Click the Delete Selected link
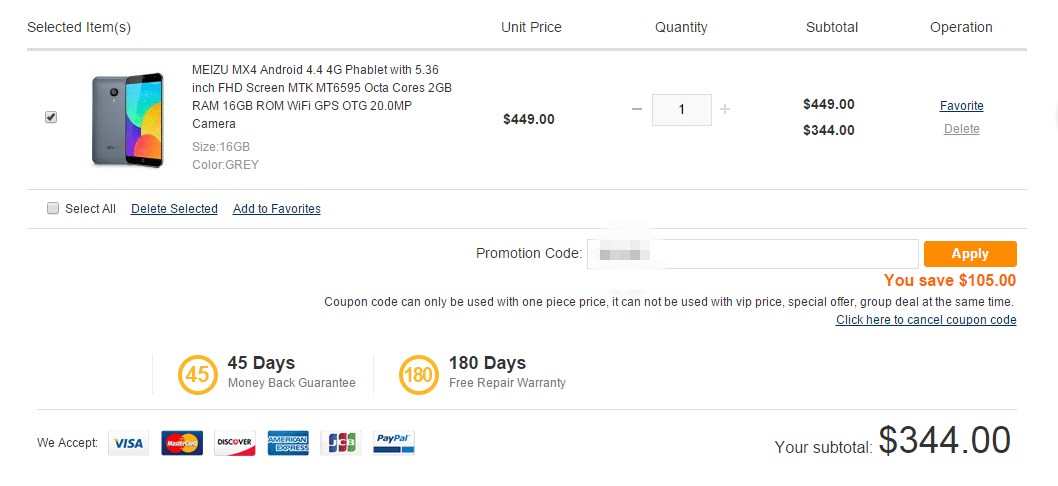The height and width of the screenshot is (486, 1058). 174,209
